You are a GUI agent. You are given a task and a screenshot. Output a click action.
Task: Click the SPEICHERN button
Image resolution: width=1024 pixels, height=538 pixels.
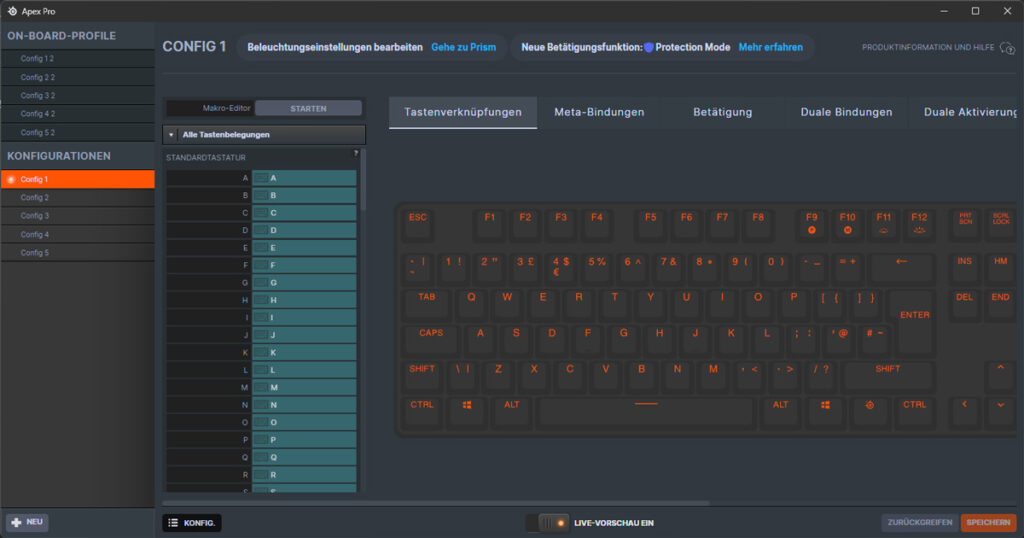(x=988, y=522)
